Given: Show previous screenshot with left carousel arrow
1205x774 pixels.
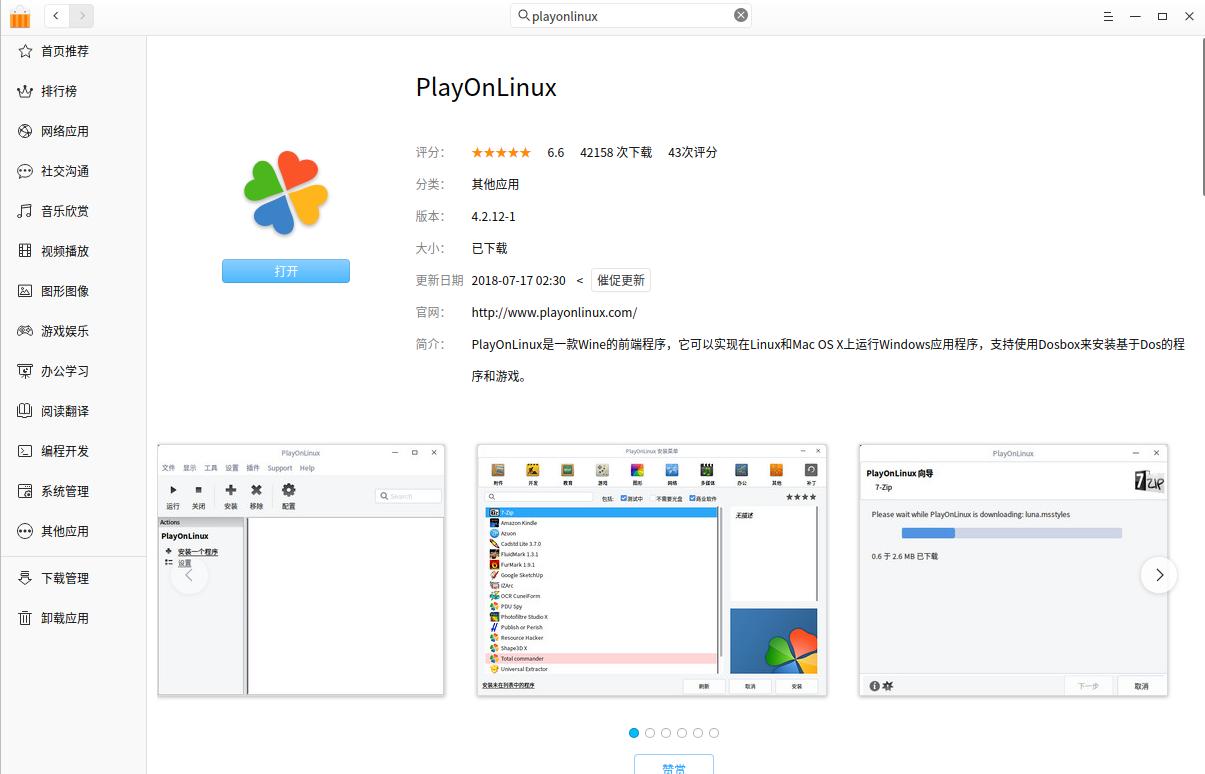Looking at the screenshot, I should [189, 575].
